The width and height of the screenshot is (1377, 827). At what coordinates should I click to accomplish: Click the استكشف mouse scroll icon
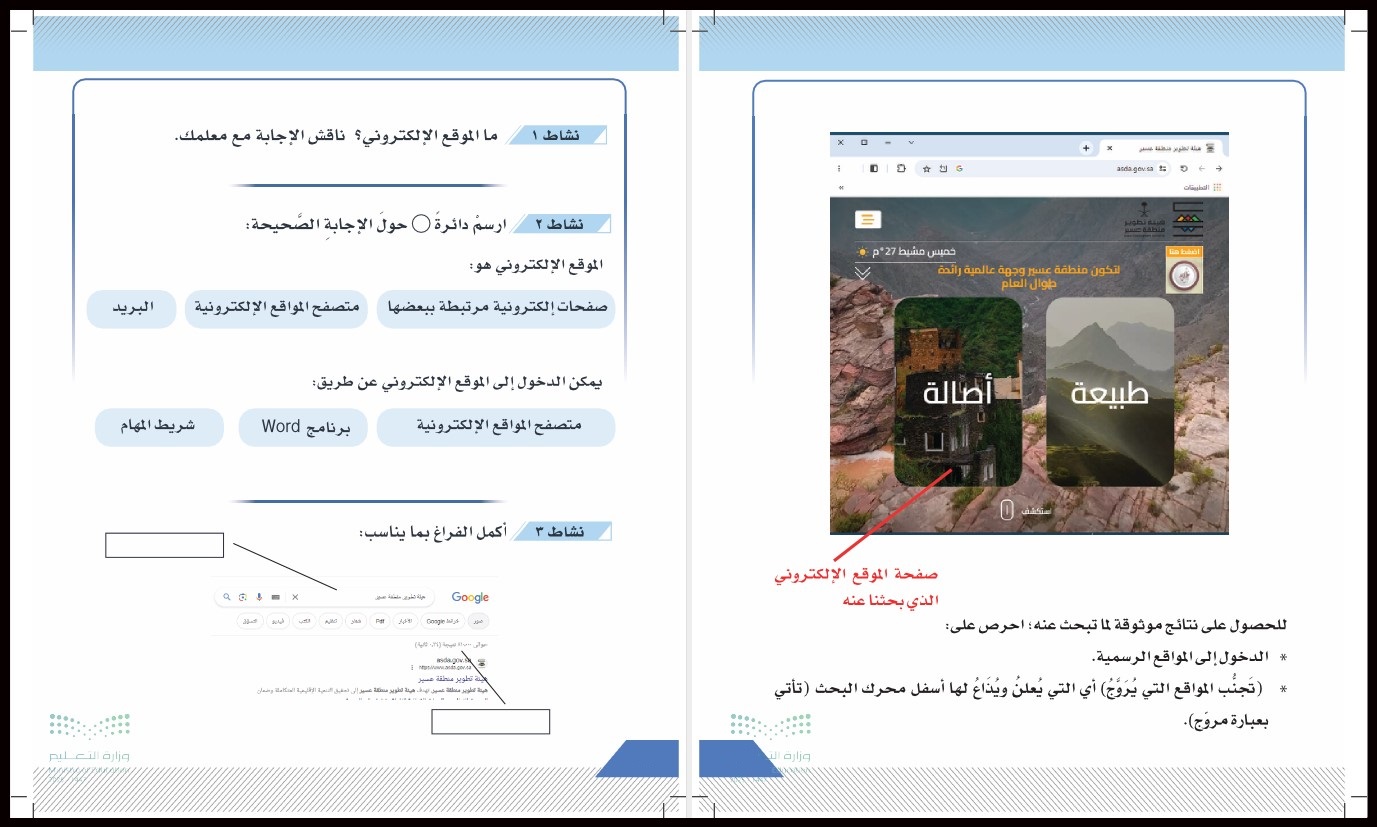pos(1008,510)
